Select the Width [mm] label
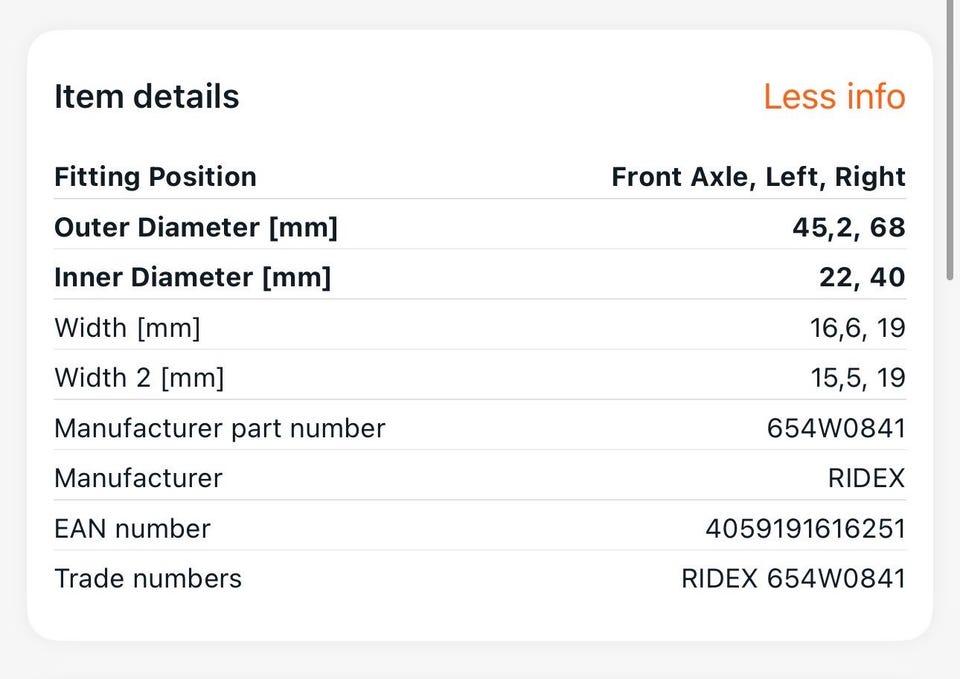 tap(127, 327)
